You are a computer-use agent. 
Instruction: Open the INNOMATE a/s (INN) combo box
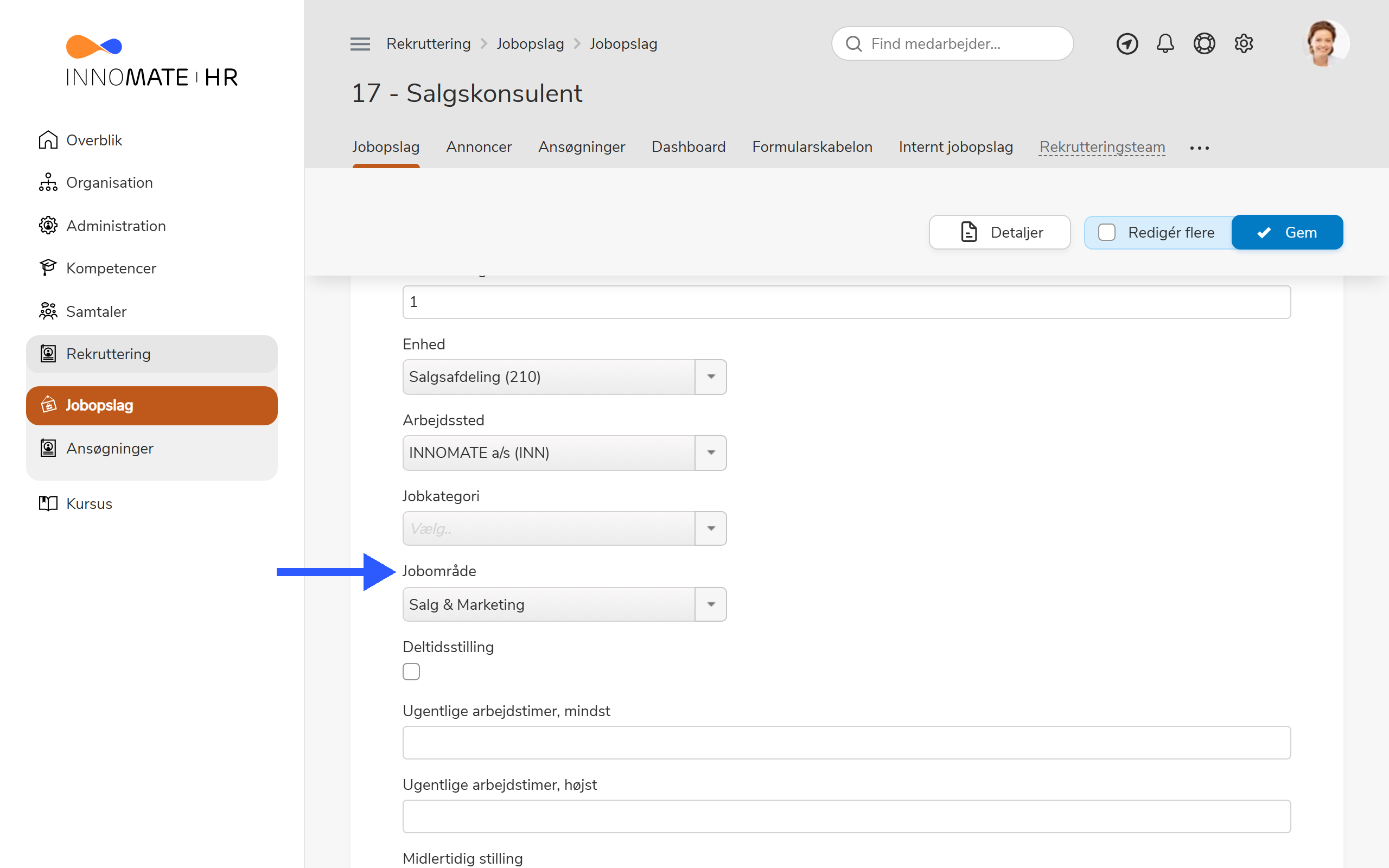564,452
